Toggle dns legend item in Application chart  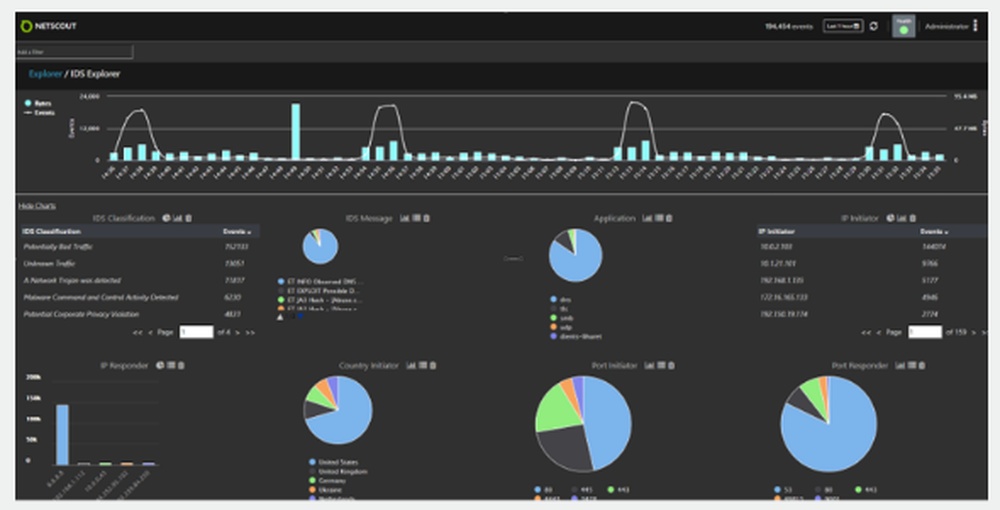pyautogui.click(x=560, y=299)
